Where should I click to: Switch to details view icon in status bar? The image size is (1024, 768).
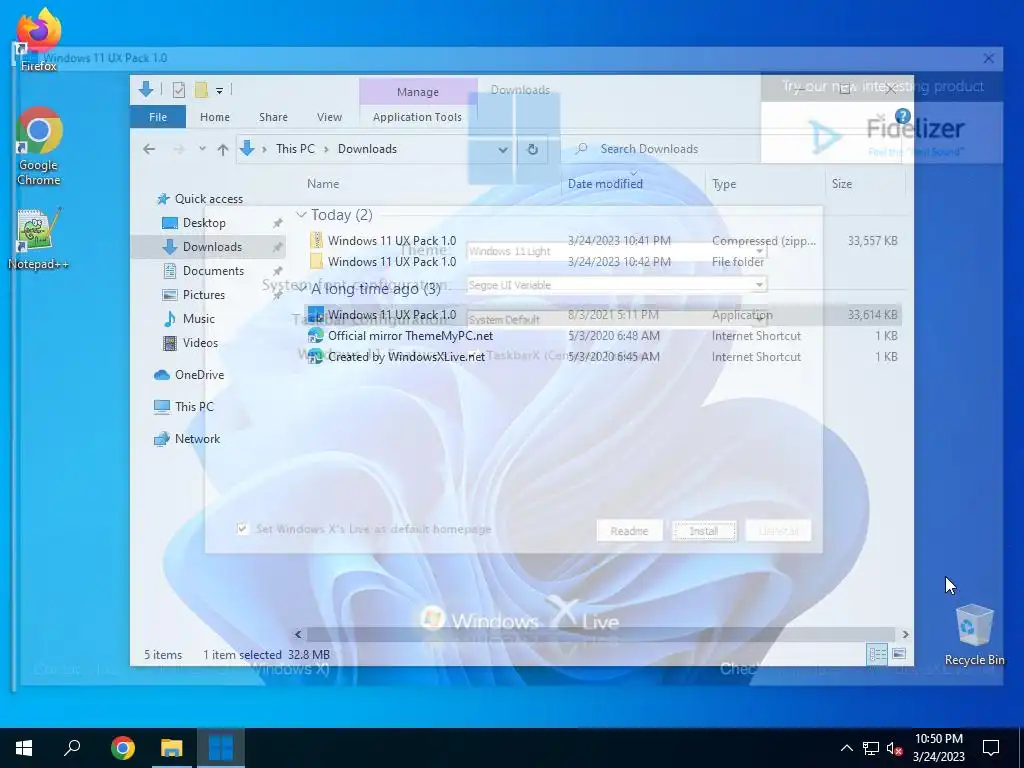click(877, 654)
